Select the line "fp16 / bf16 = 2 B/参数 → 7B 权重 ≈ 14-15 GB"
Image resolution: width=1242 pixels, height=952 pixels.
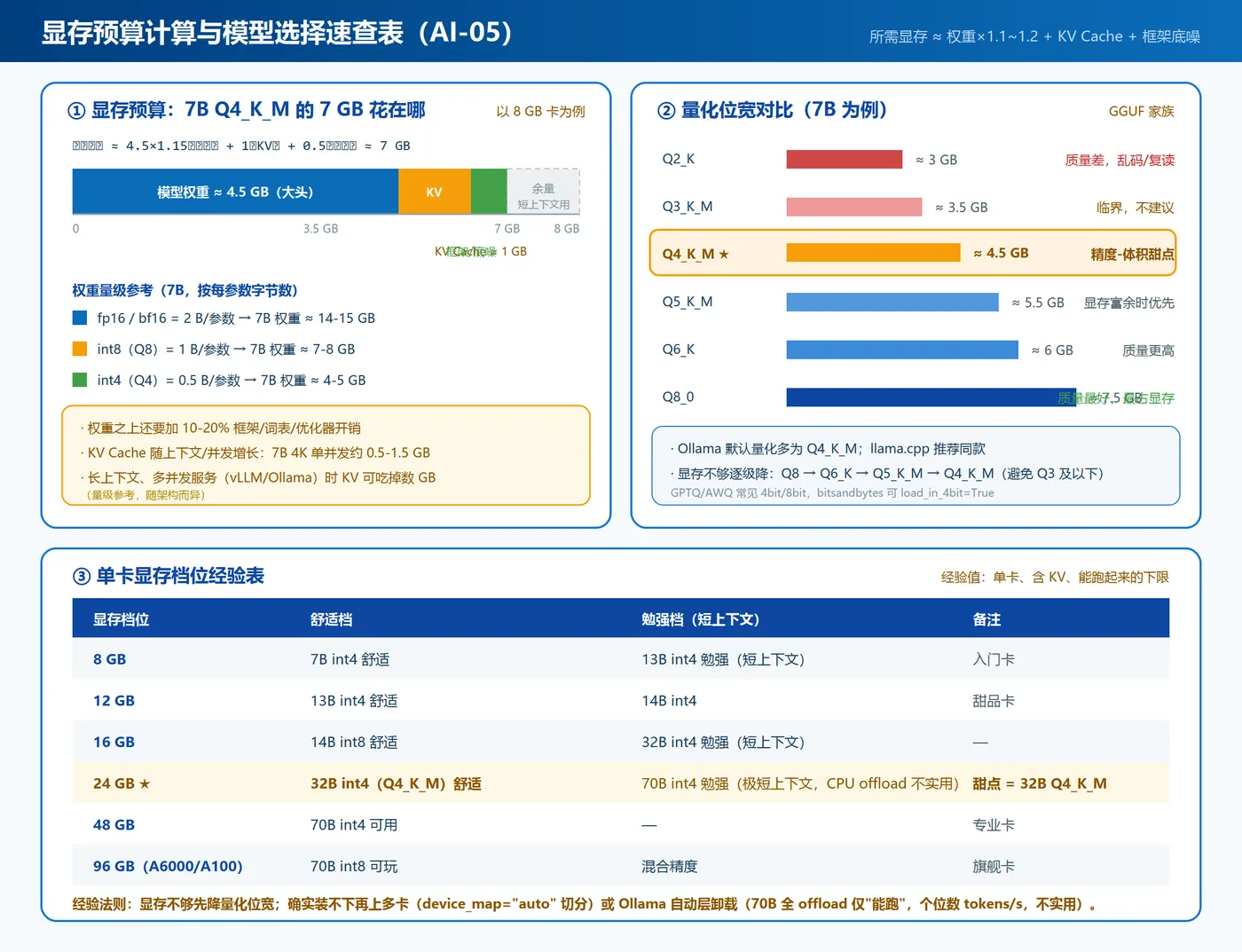(x=236, y=318)
